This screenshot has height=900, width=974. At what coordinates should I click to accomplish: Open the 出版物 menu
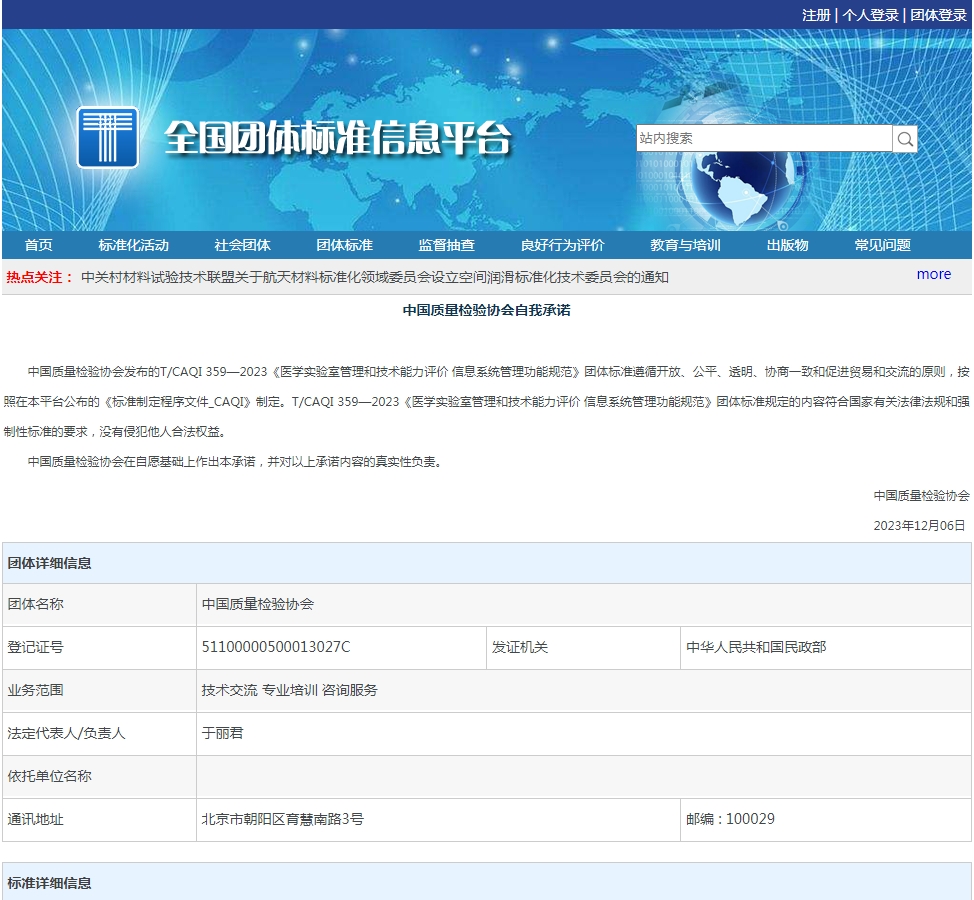point(788,245)
